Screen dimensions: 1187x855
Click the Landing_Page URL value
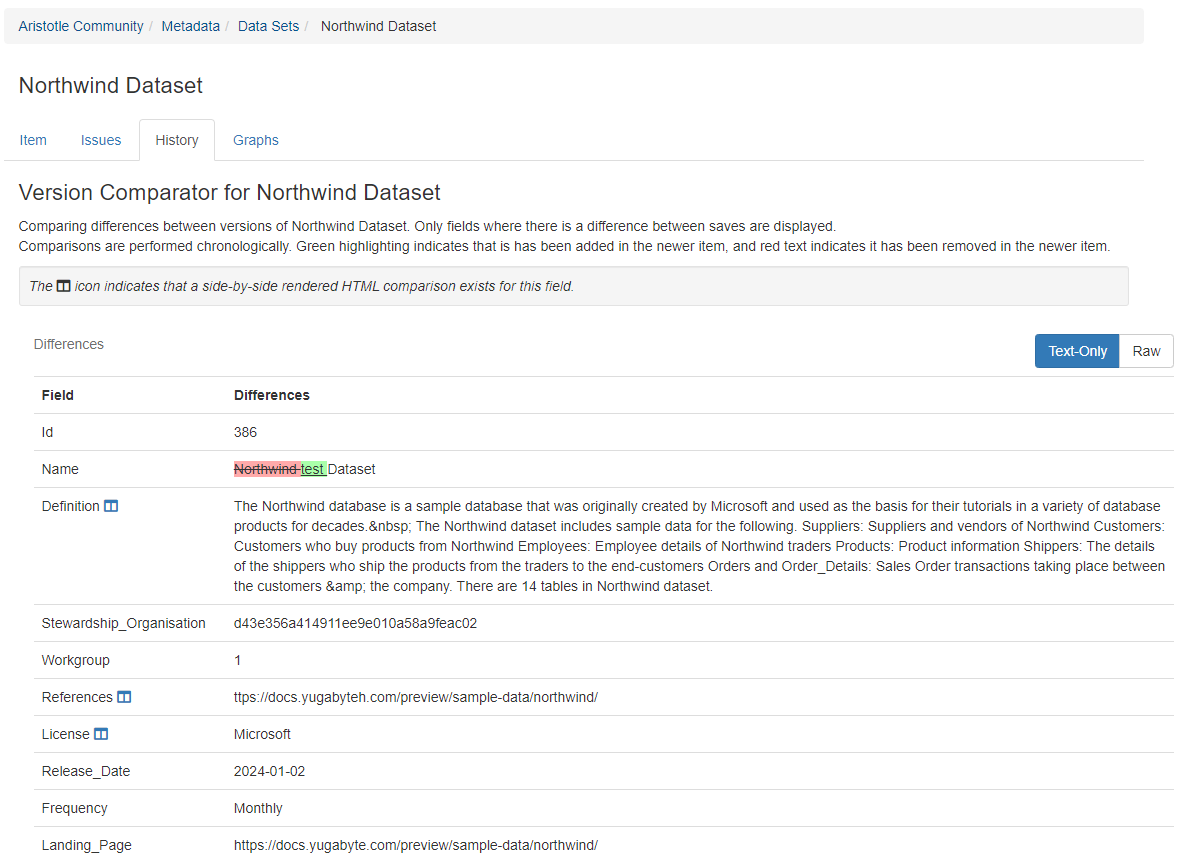click(x=415, y=845)
